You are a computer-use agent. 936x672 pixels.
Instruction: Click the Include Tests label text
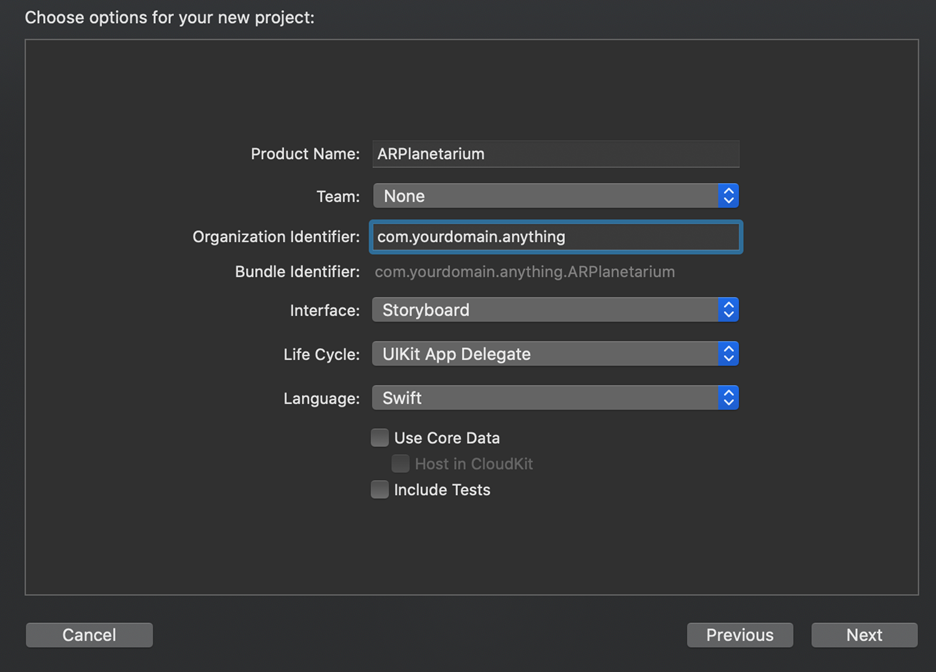[x=442, y=490]
